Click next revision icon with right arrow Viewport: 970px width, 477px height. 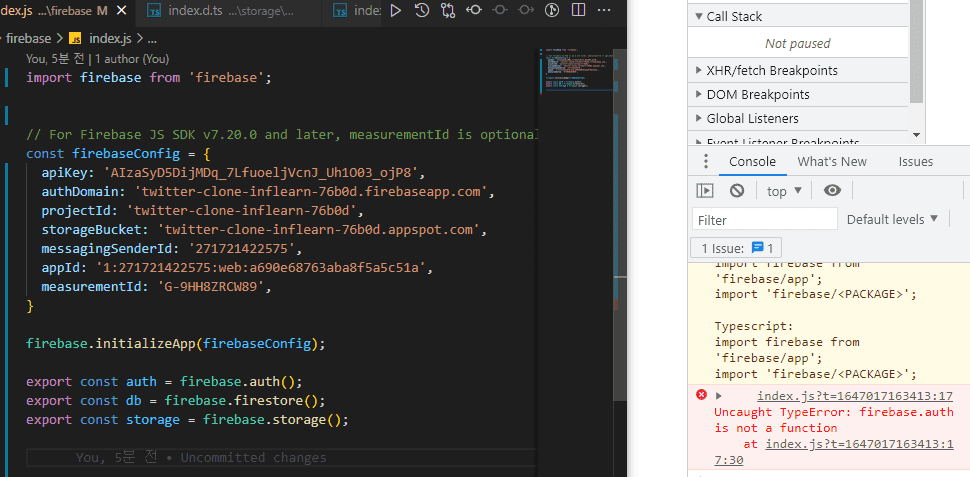[526, 10]
